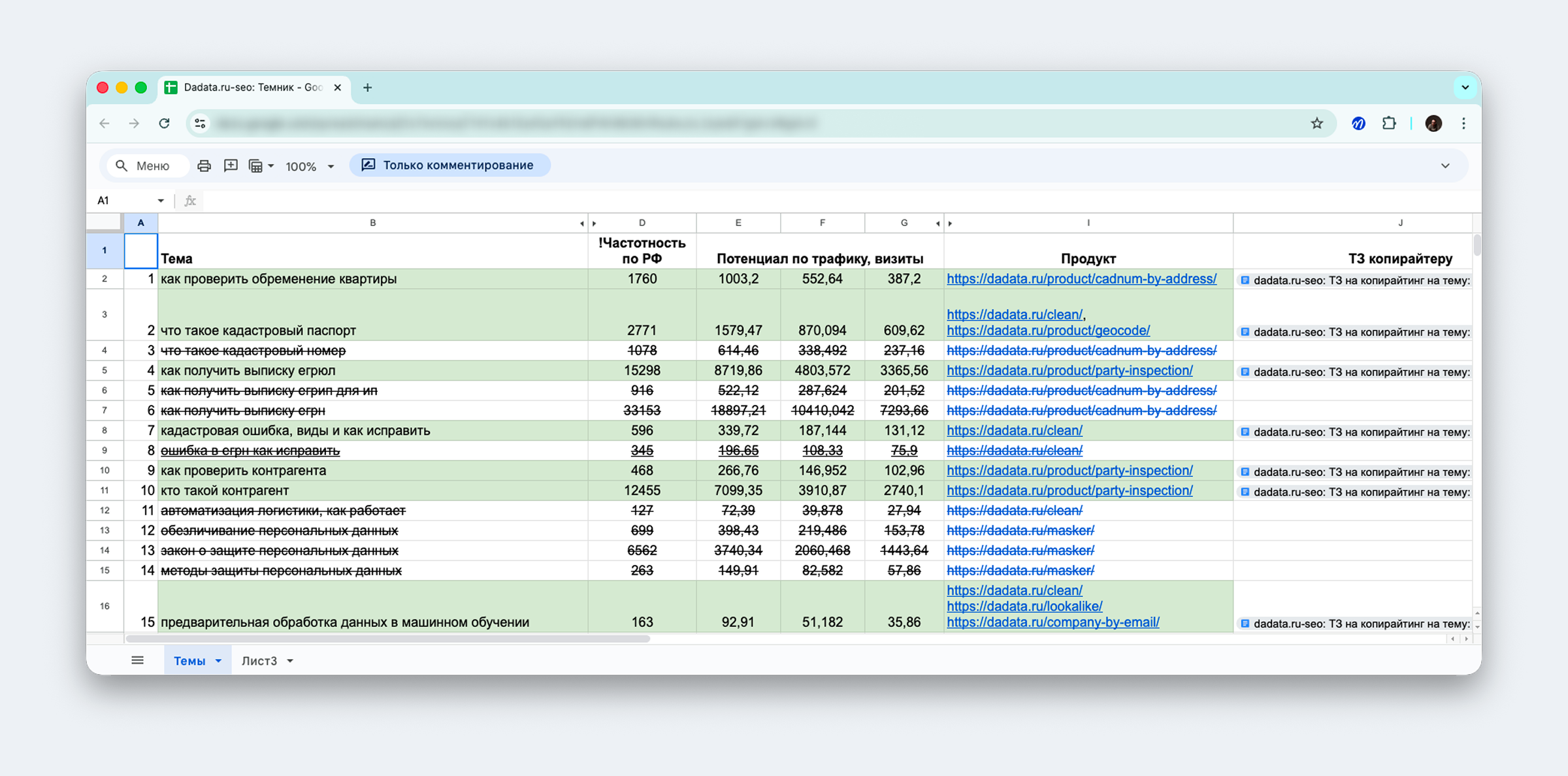Image resolution: width=1568 pixels, height=776 pixels.
Task: Open the browser extensions puzzle icon
Action: click(1388, 123)
